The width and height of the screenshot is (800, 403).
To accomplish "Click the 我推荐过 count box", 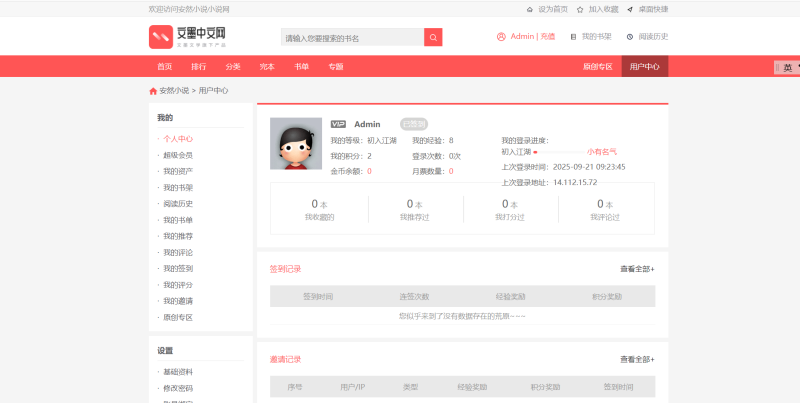I will (x=415, y=209).
